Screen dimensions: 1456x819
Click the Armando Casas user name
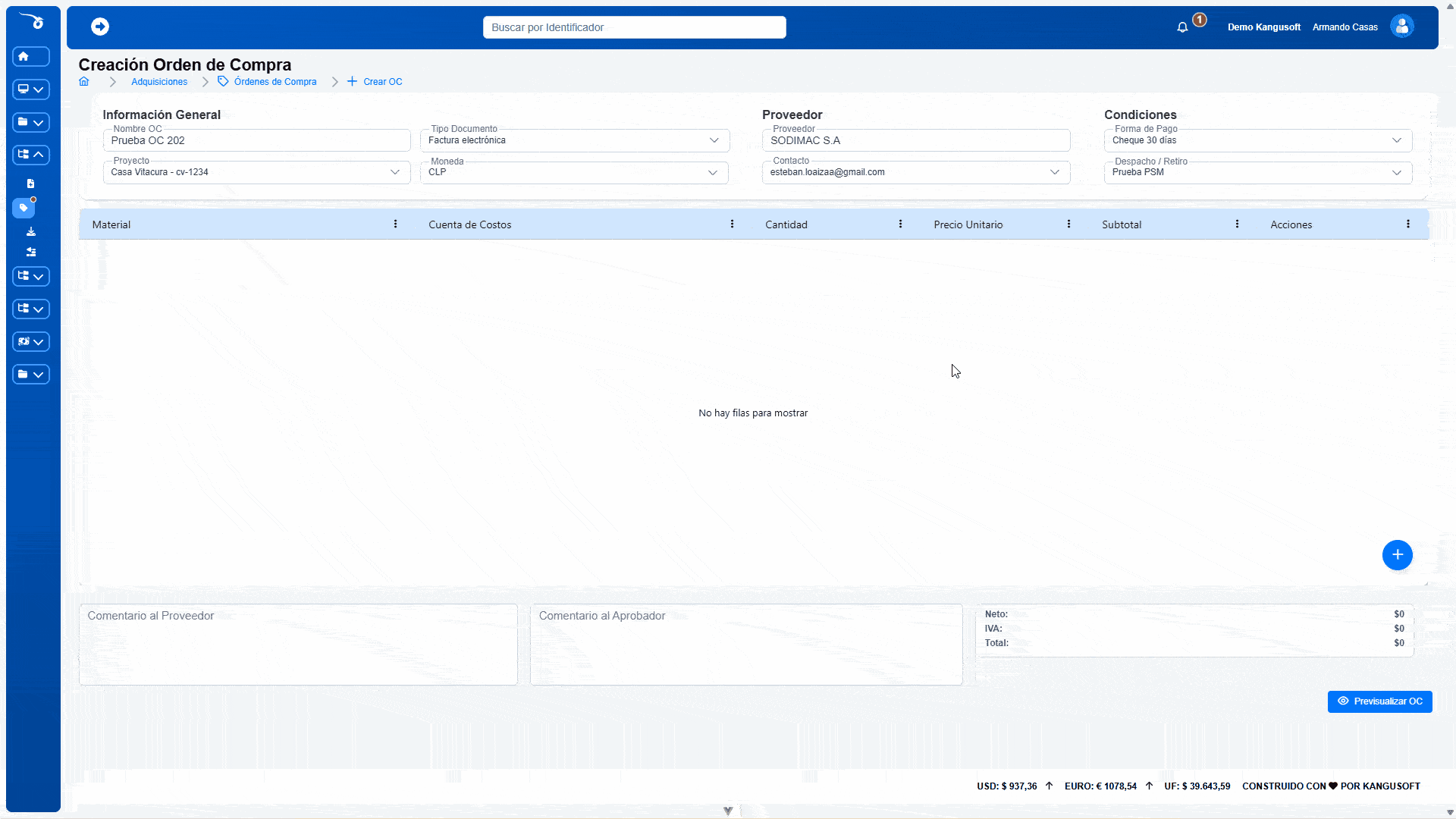pyautogui.click(x=1345, y=27)
